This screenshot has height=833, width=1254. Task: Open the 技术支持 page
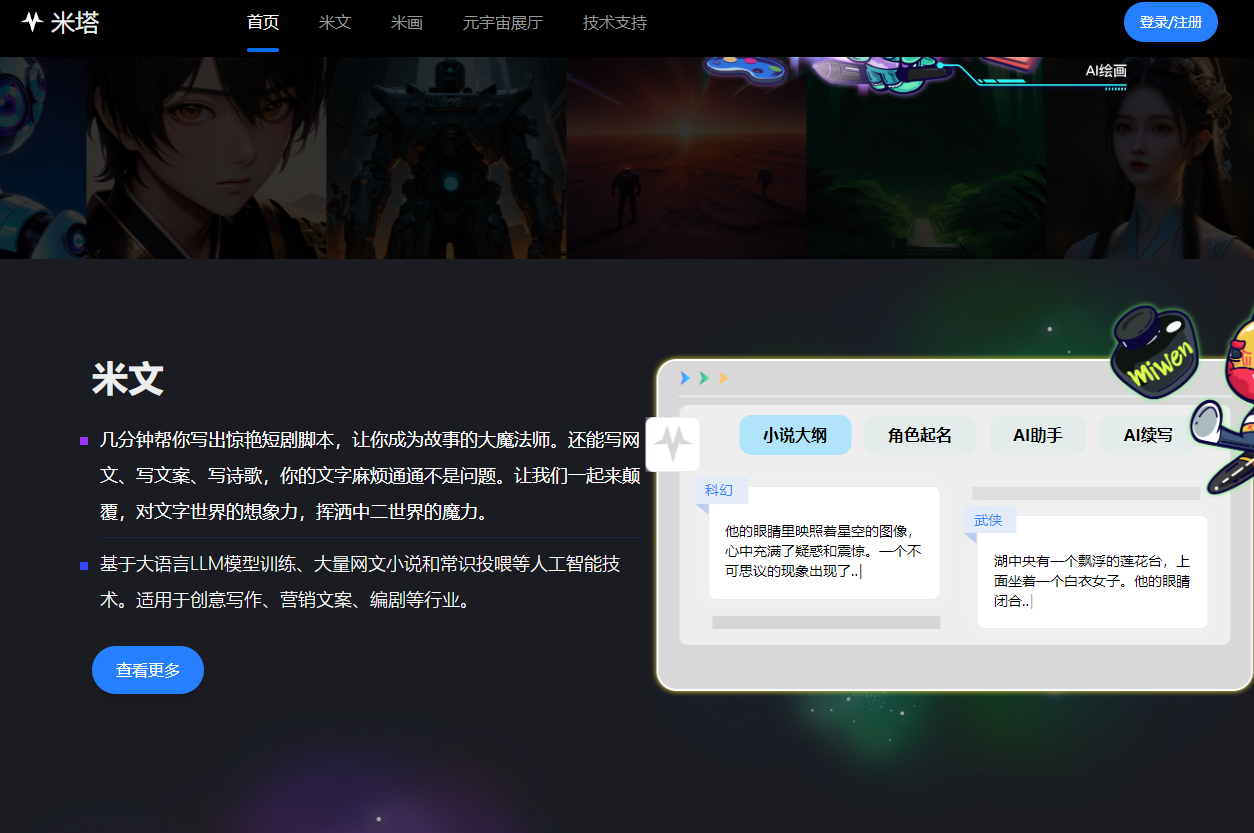(615, 22)
